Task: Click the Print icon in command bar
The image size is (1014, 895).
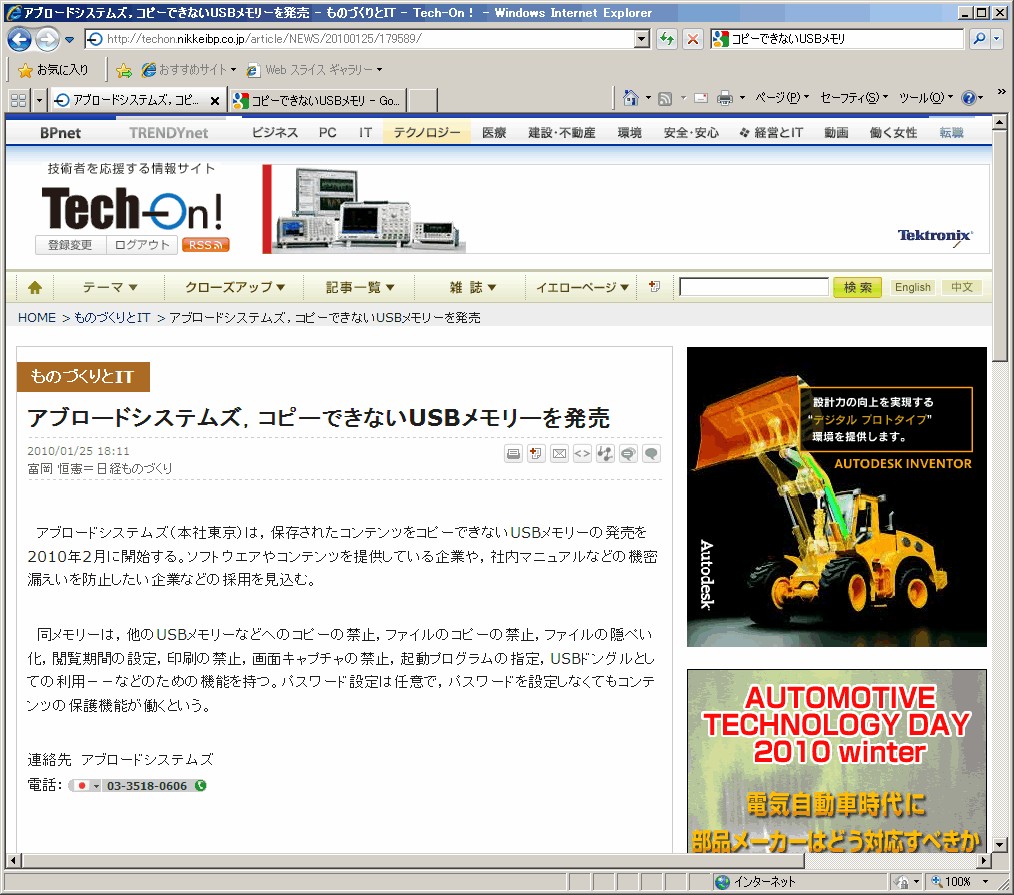Action: [x=725, y=98]
